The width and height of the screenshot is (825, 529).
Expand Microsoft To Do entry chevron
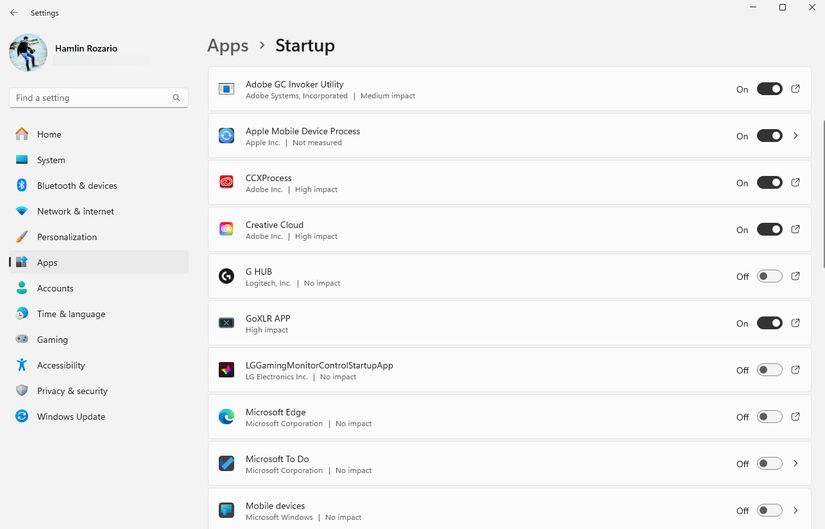click(x=796, y=464)
